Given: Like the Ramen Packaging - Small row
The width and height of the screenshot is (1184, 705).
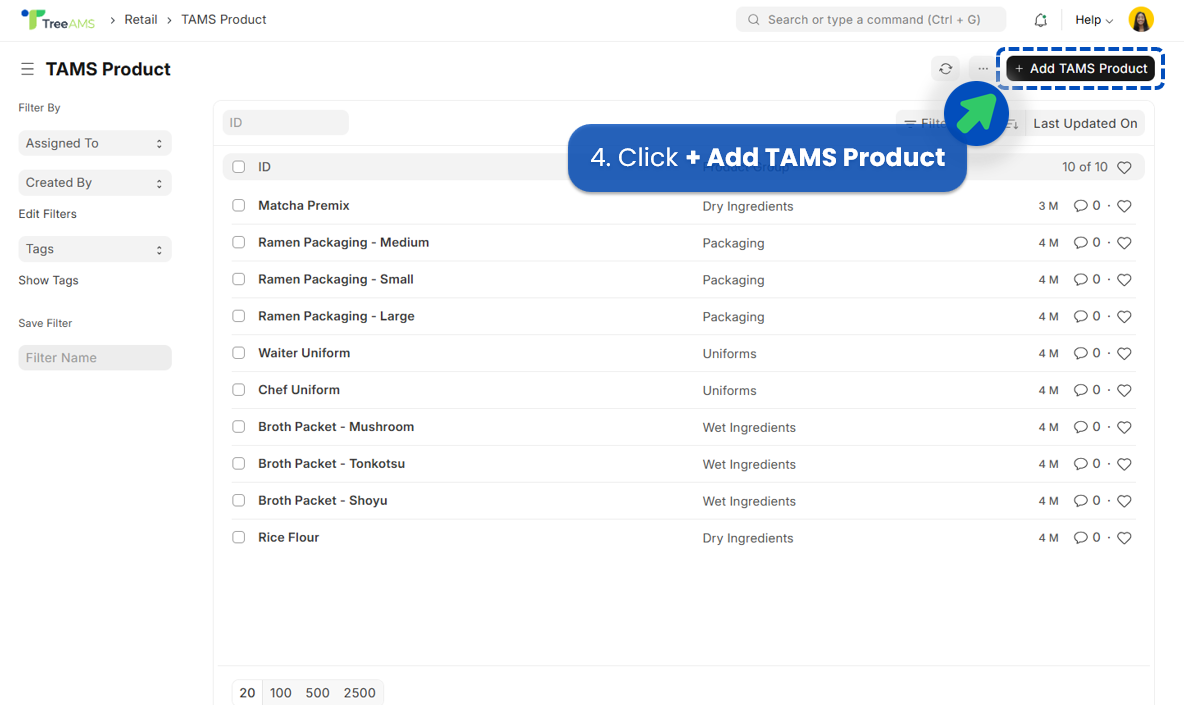Looking at the screenshot, I should tap(1124, 280).
